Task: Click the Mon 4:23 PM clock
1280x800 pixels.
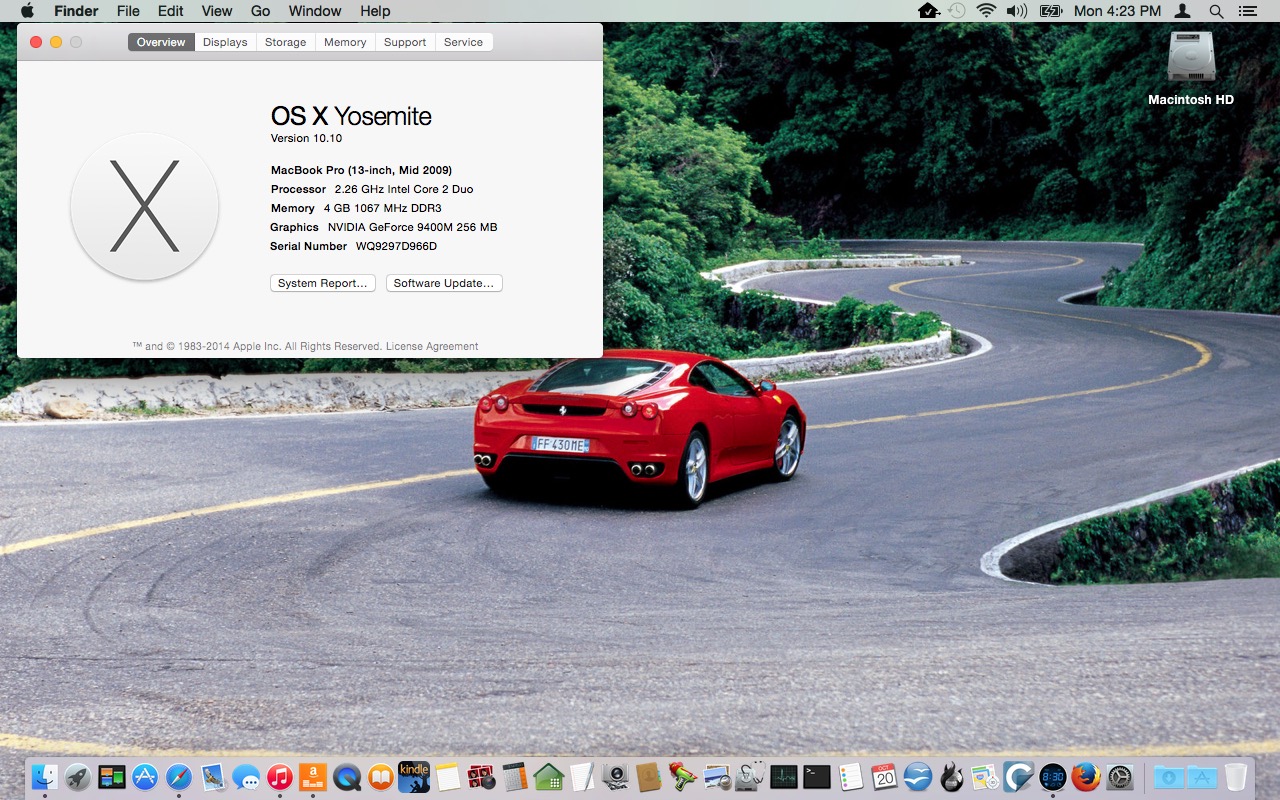Action: (1117, 11)
